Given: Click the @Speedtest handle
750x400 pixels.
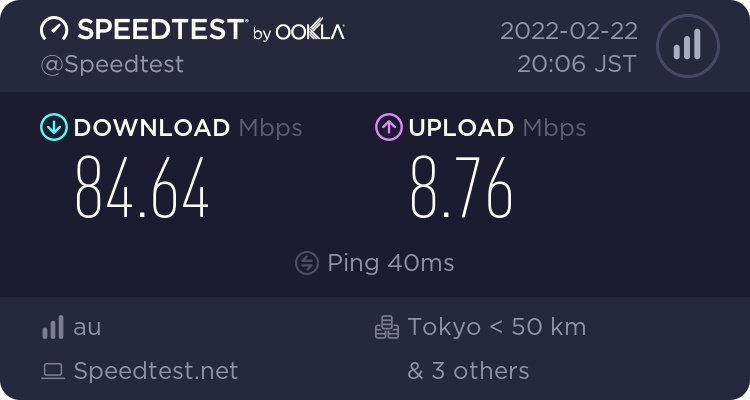Looking at the screenshot, I should 111,64.
